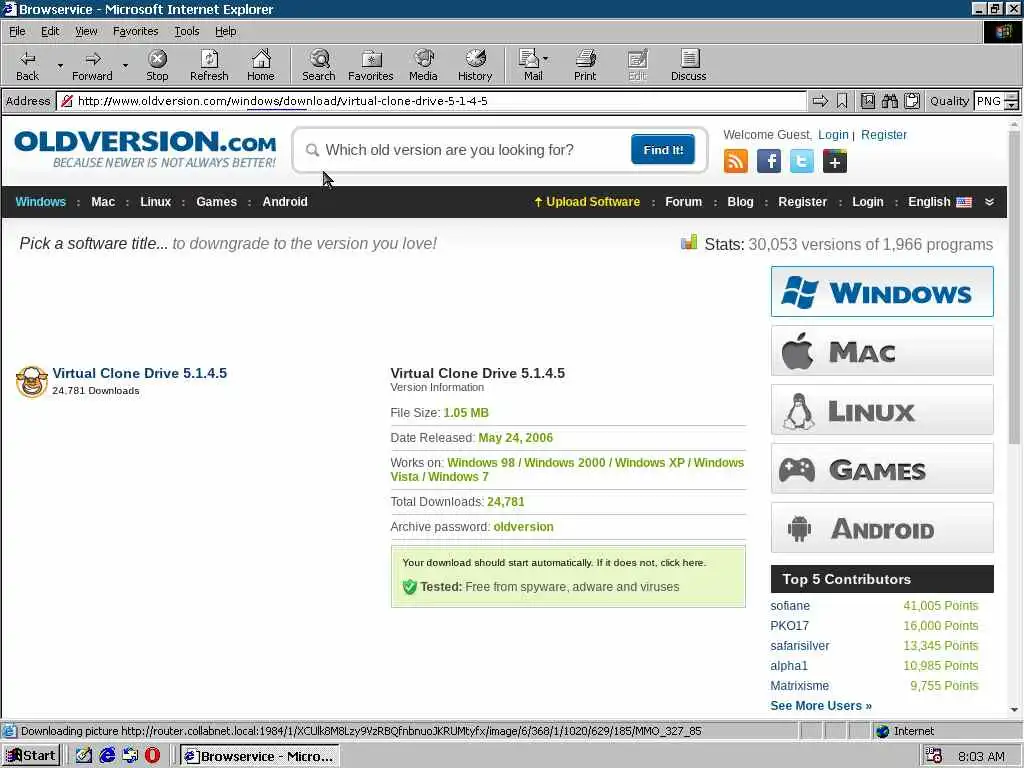Screen dimensions: 1024x768
Task: Click the big Linux category button
Action: point(882,409)
